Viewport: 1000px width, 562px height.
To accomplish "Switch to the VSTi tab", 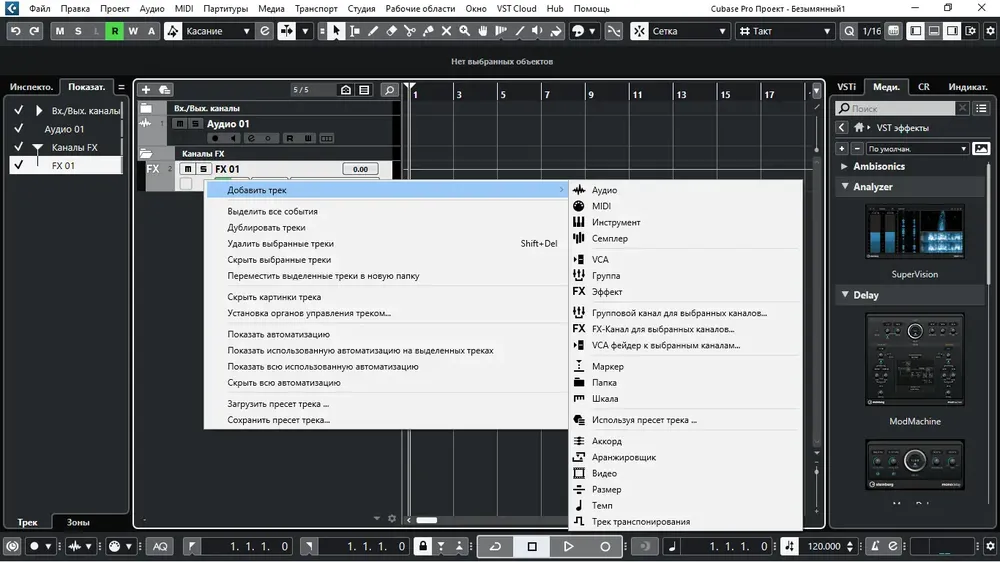I will tap(846, 87).
